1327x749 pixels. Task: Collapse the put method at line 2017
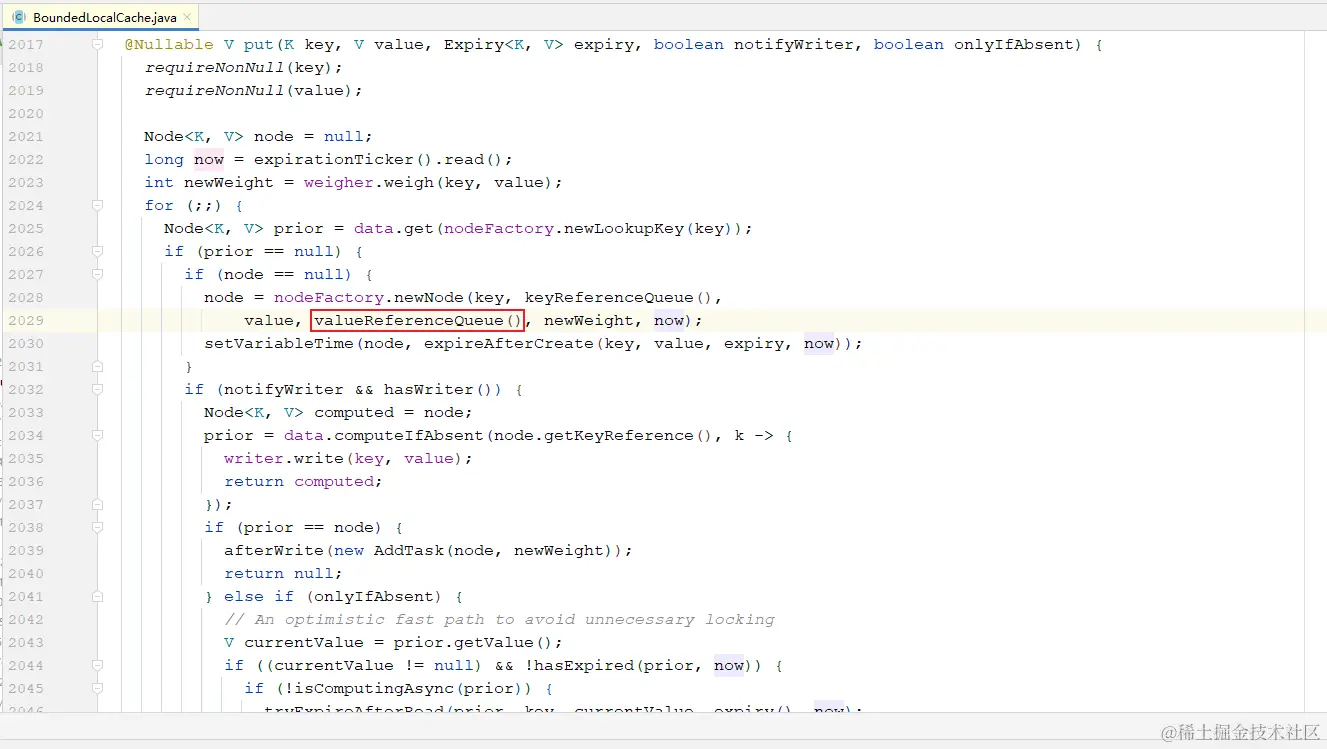(x=98, y=44)
